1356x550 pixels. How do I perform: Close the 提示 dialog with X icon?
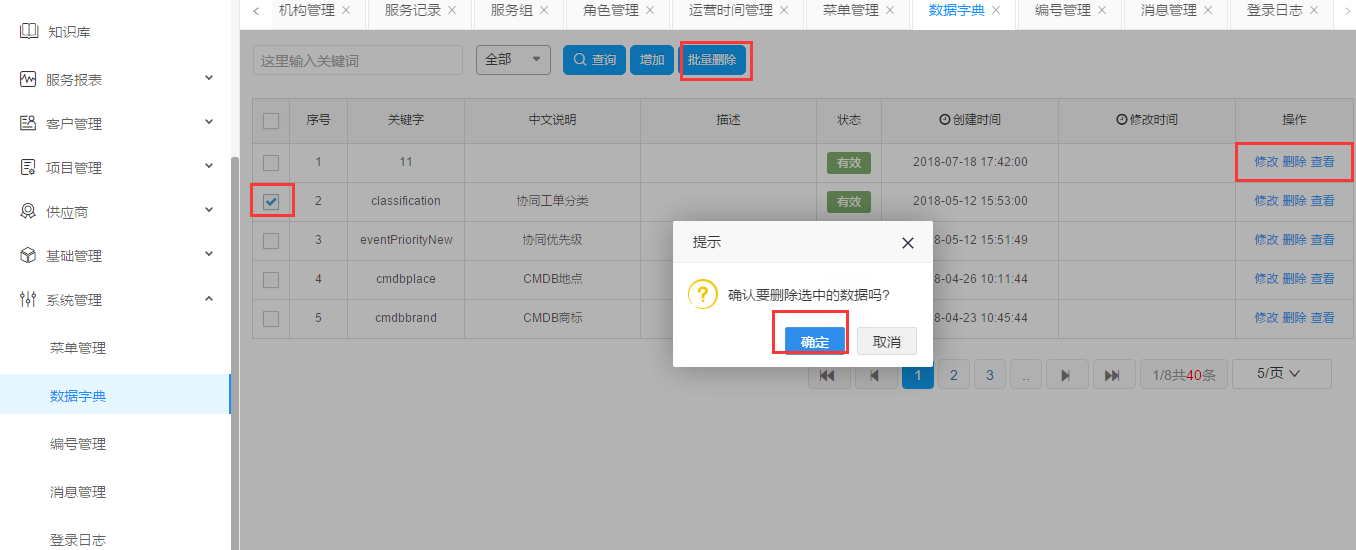point(907,243)
